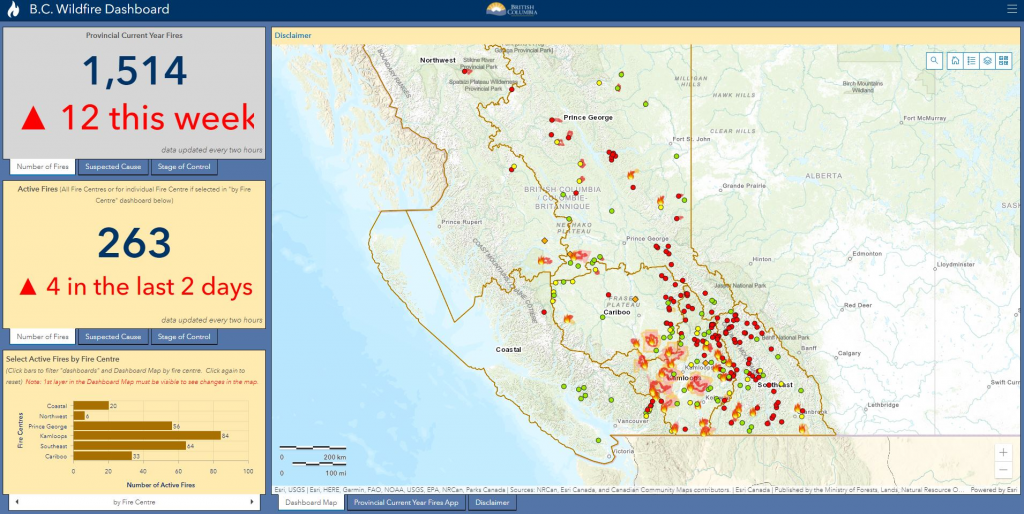Reset map to home extent
Image resolution: width=1024 pixels, height=514 pixels.
point(956,60)
